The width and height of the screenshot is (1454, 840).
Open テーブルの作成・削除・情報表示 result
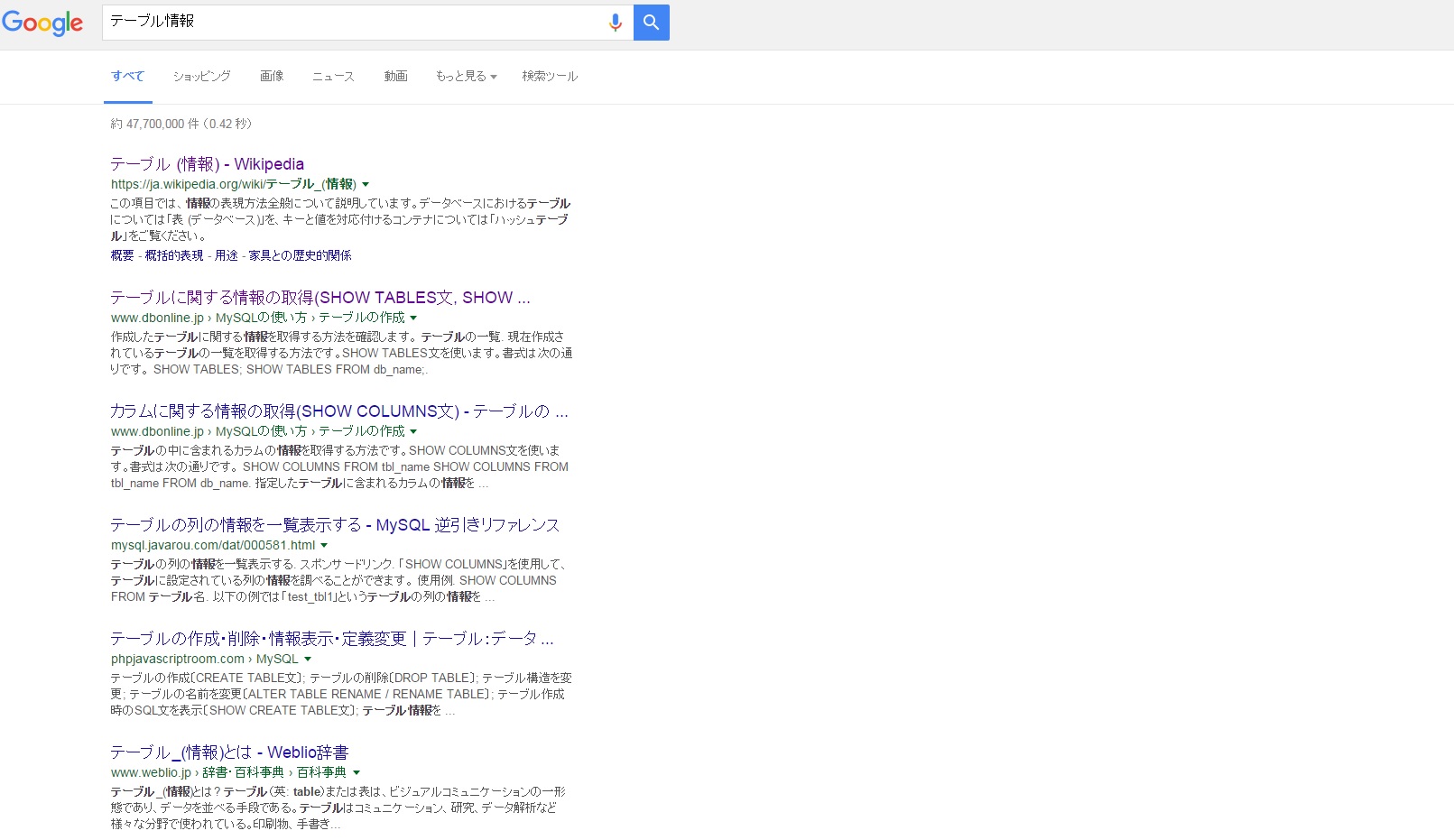[332, 639]
